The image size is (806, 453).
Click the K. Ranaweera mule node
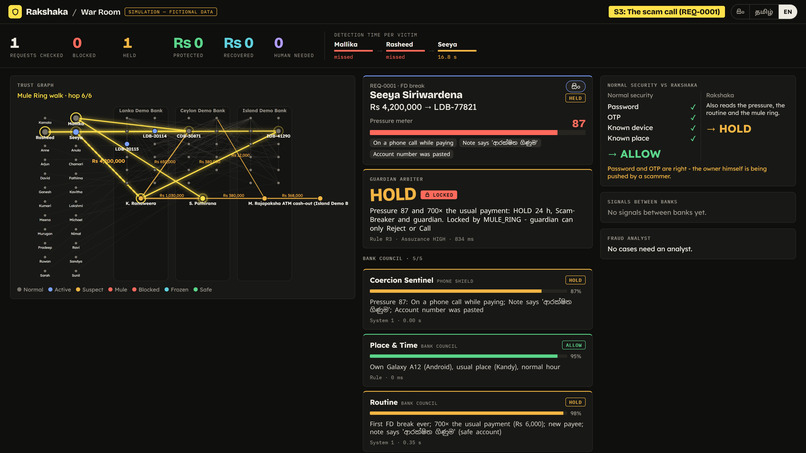point(140,198)
